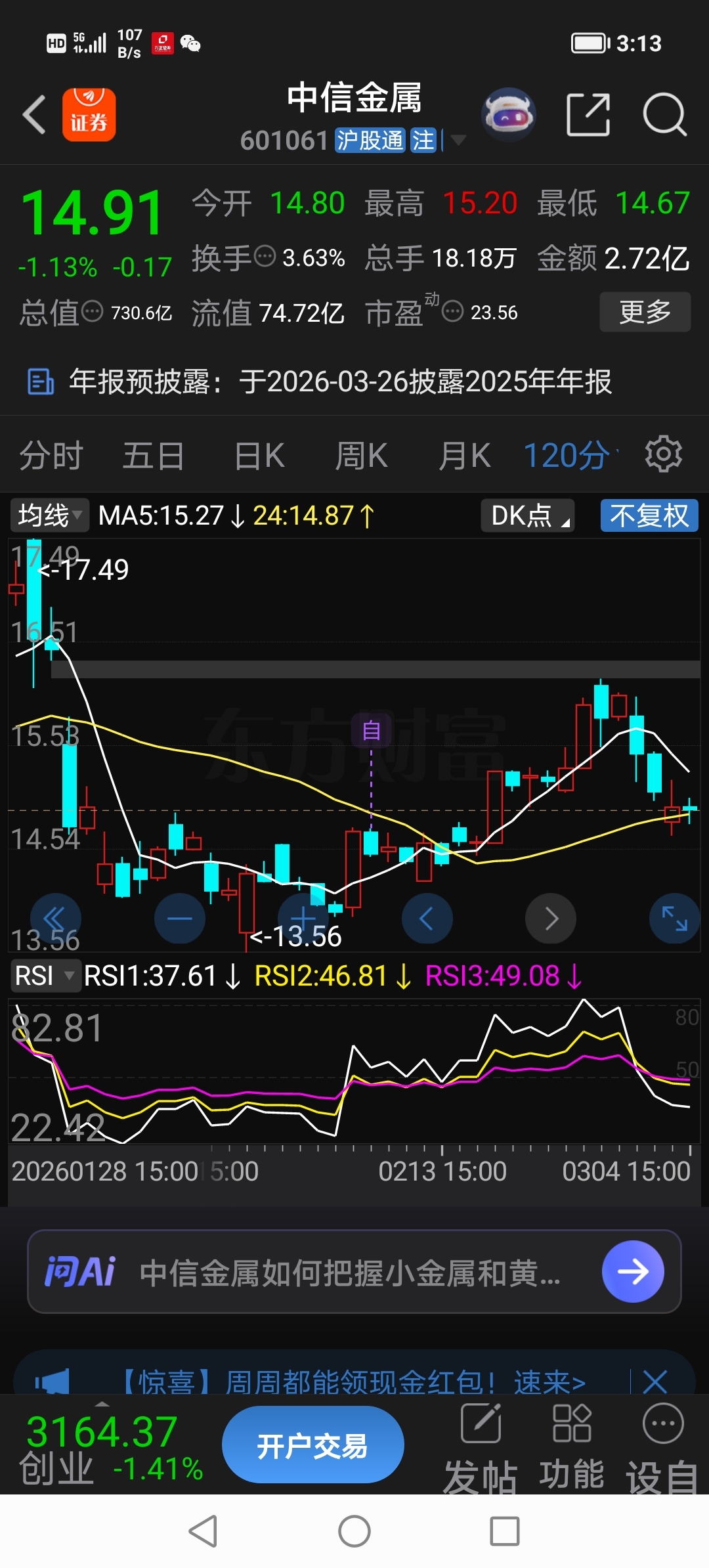Move chart left with single arrow
709x1568 pixels.
tap(427, 919)
